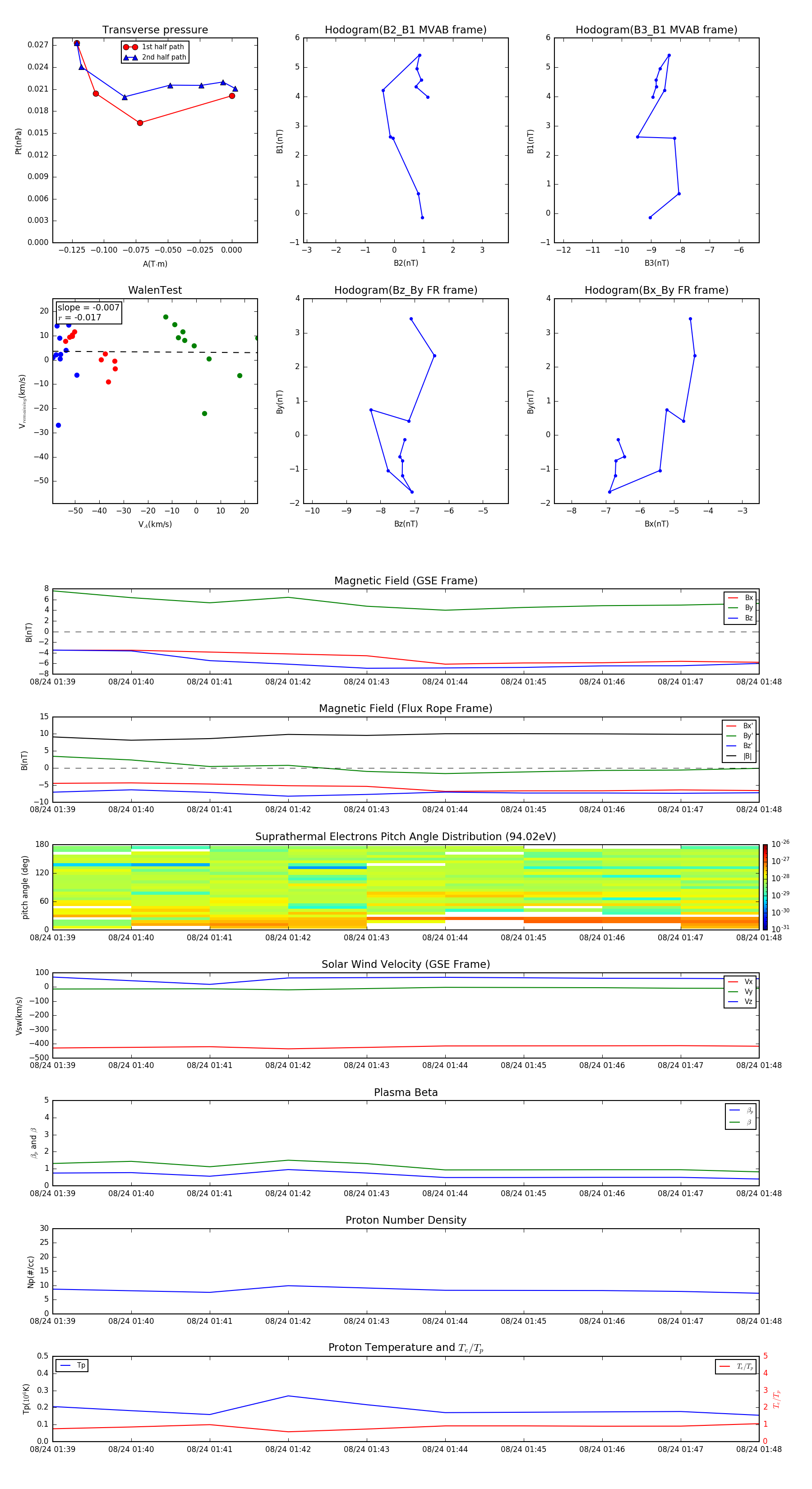The width and height of the screenshot is (812, 1489).
Task: Select the Bx' legend entry in Flux Rope panel
Action: coord(739,726)
